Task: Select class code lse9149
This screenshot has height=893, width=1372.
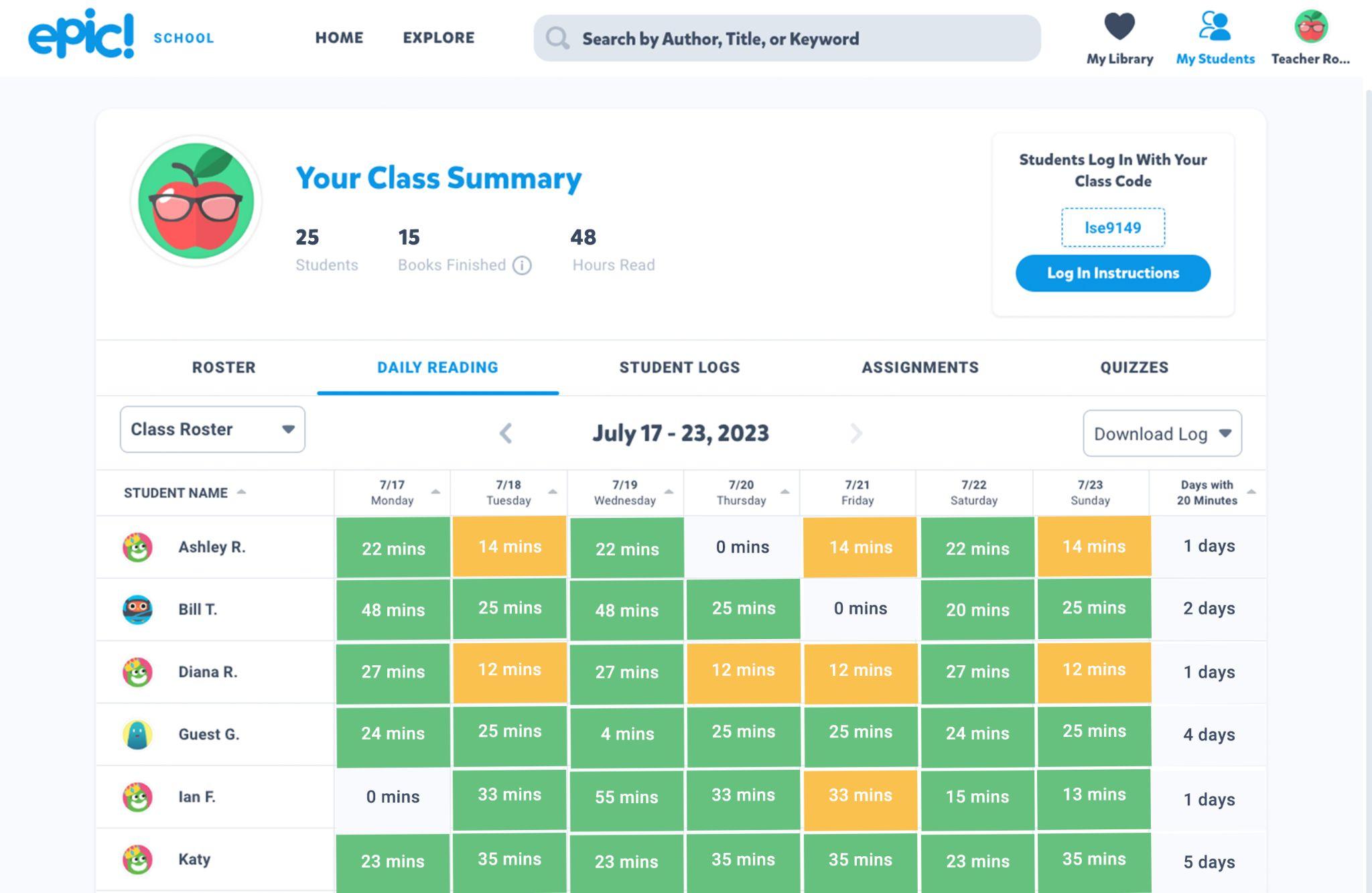Action: click(x=1113, y=228)
